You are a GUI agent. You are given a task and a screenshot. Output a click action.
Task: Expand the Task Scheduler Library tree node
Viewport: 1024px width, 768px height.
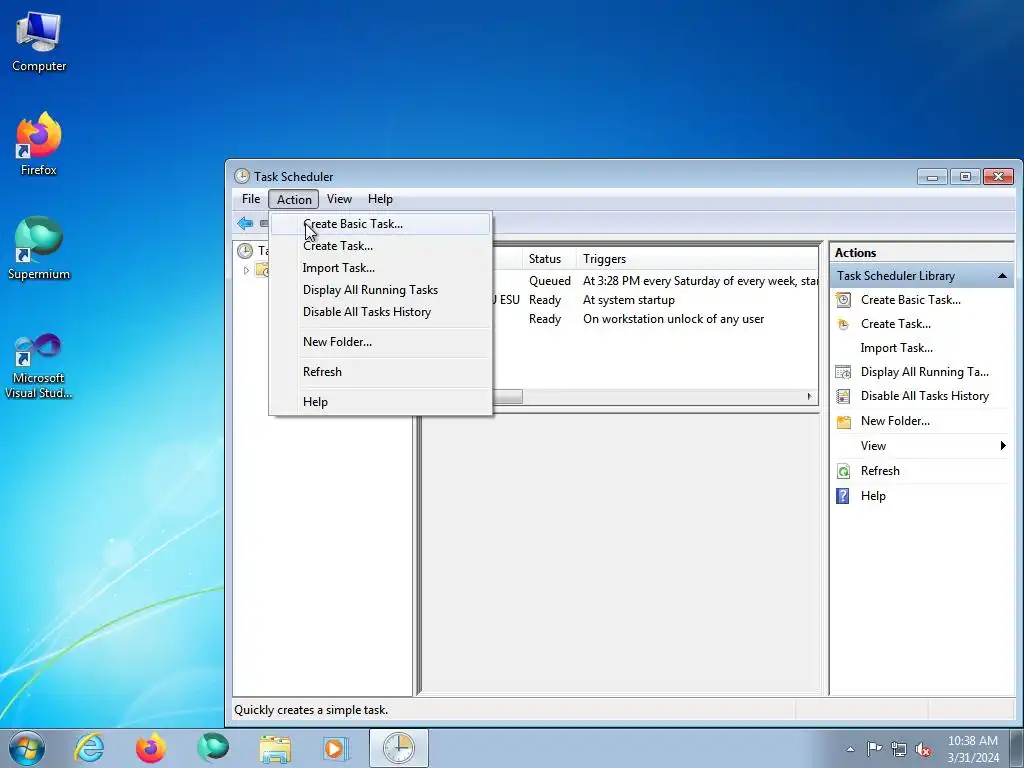click(246, 270)
